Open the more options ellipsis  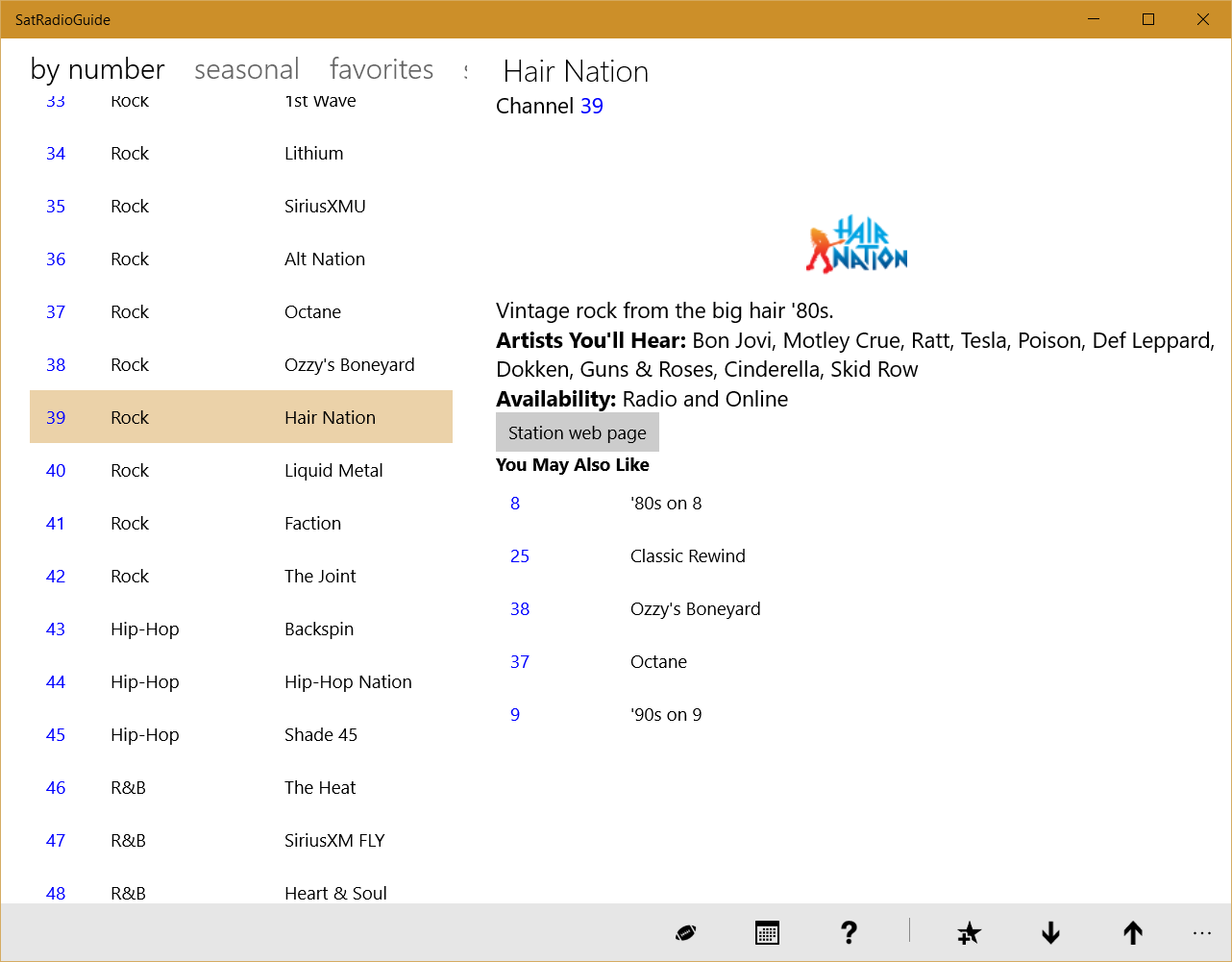click(x=1202, y=932)
